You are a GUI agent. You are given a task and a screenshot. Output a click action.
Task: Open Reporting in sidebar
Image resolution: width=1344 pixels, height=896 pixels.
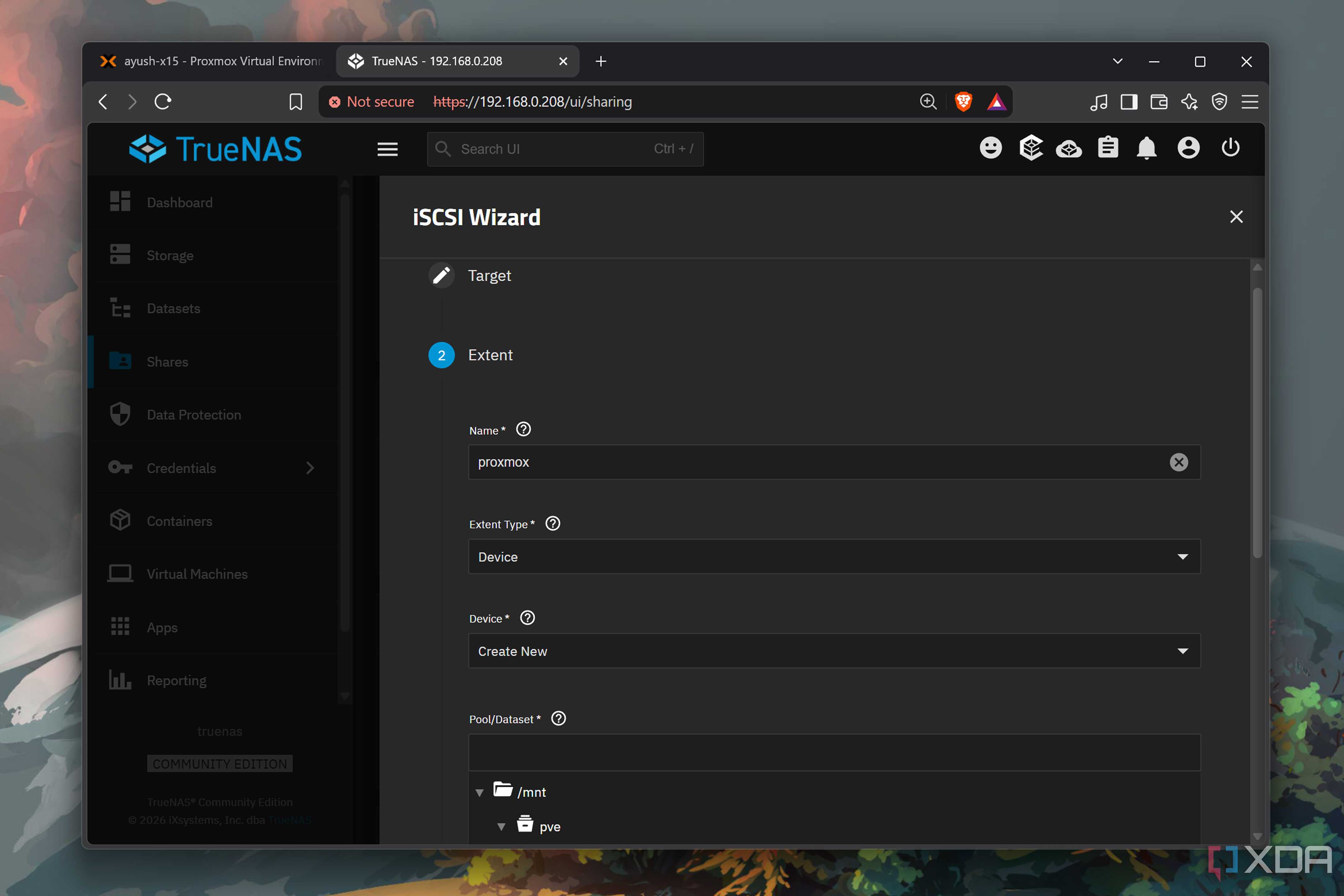click(212, 681)
